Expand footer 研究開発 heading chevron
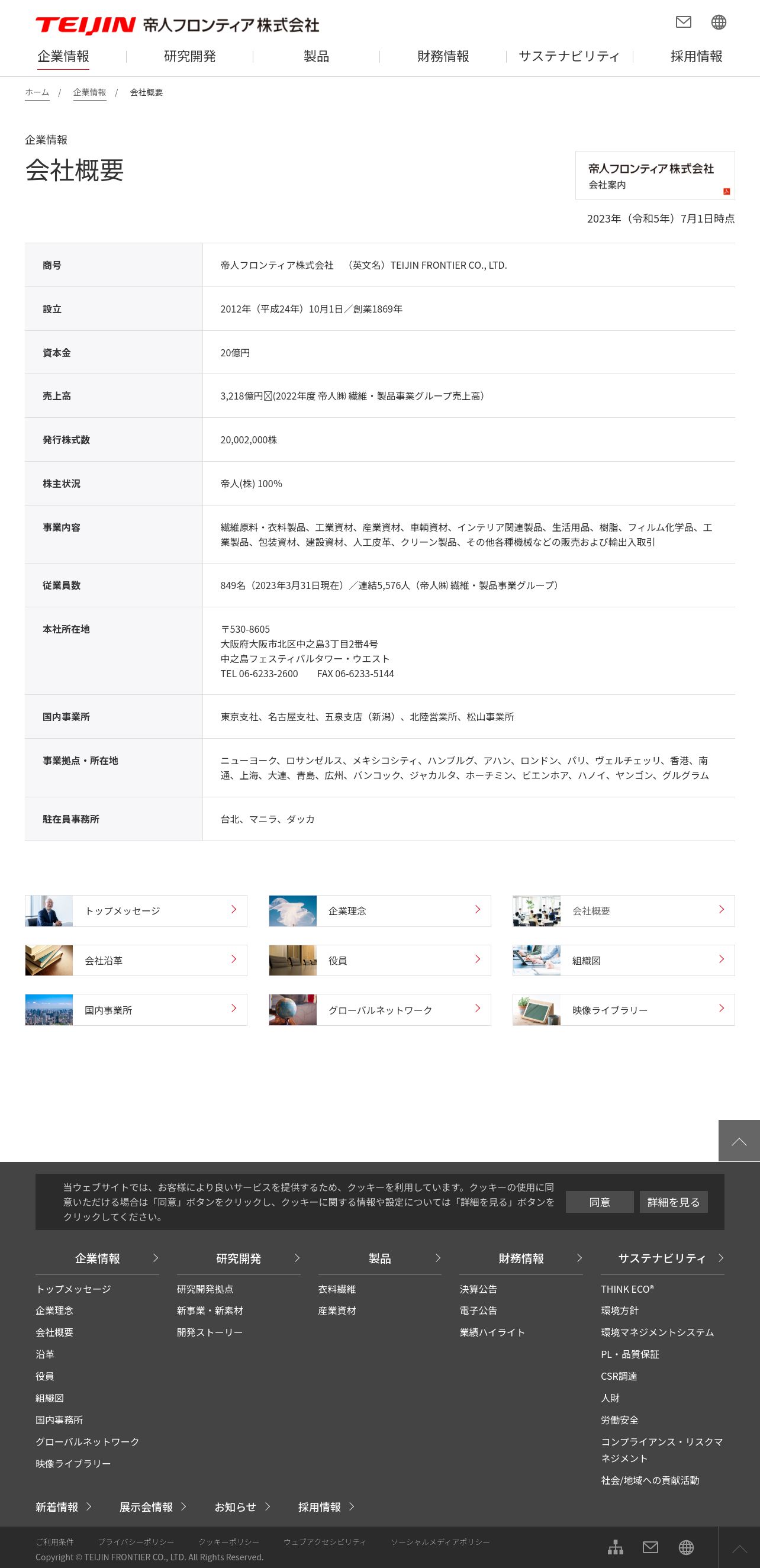 tap(297, 1258)
